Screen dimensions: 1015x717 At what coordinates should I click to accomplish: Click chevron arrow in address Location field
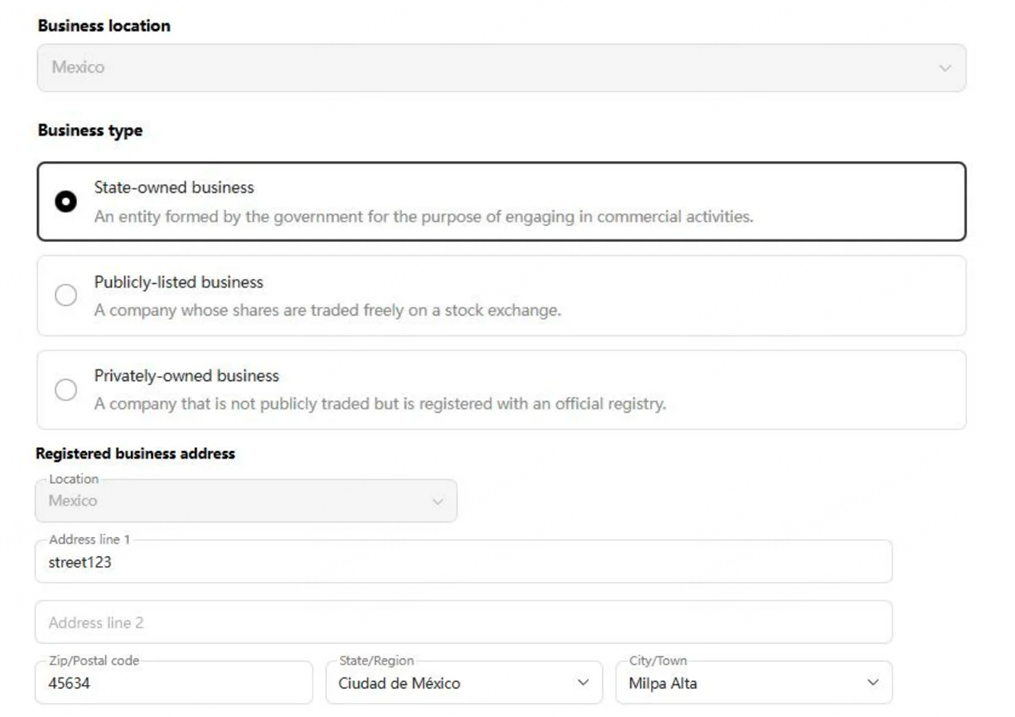tap(438, 502)
